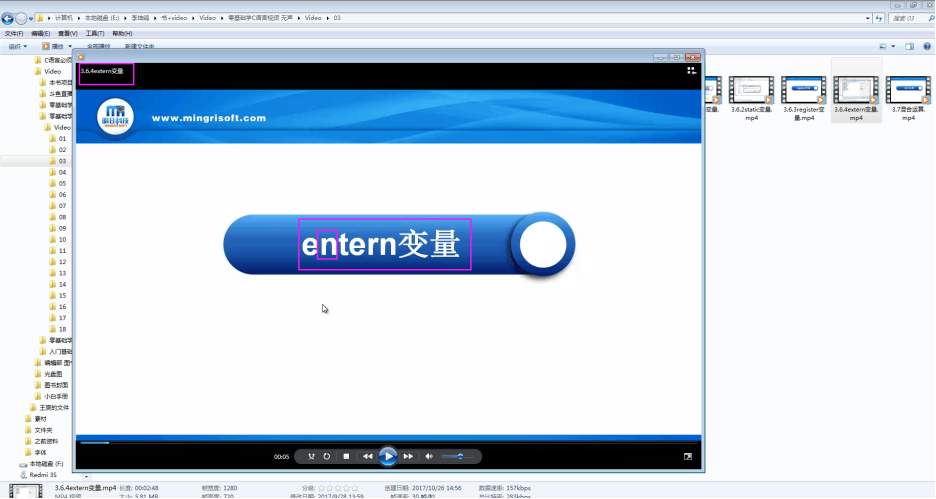Click the media player title bar icon

pyautogui.click(x=81, y=57)
